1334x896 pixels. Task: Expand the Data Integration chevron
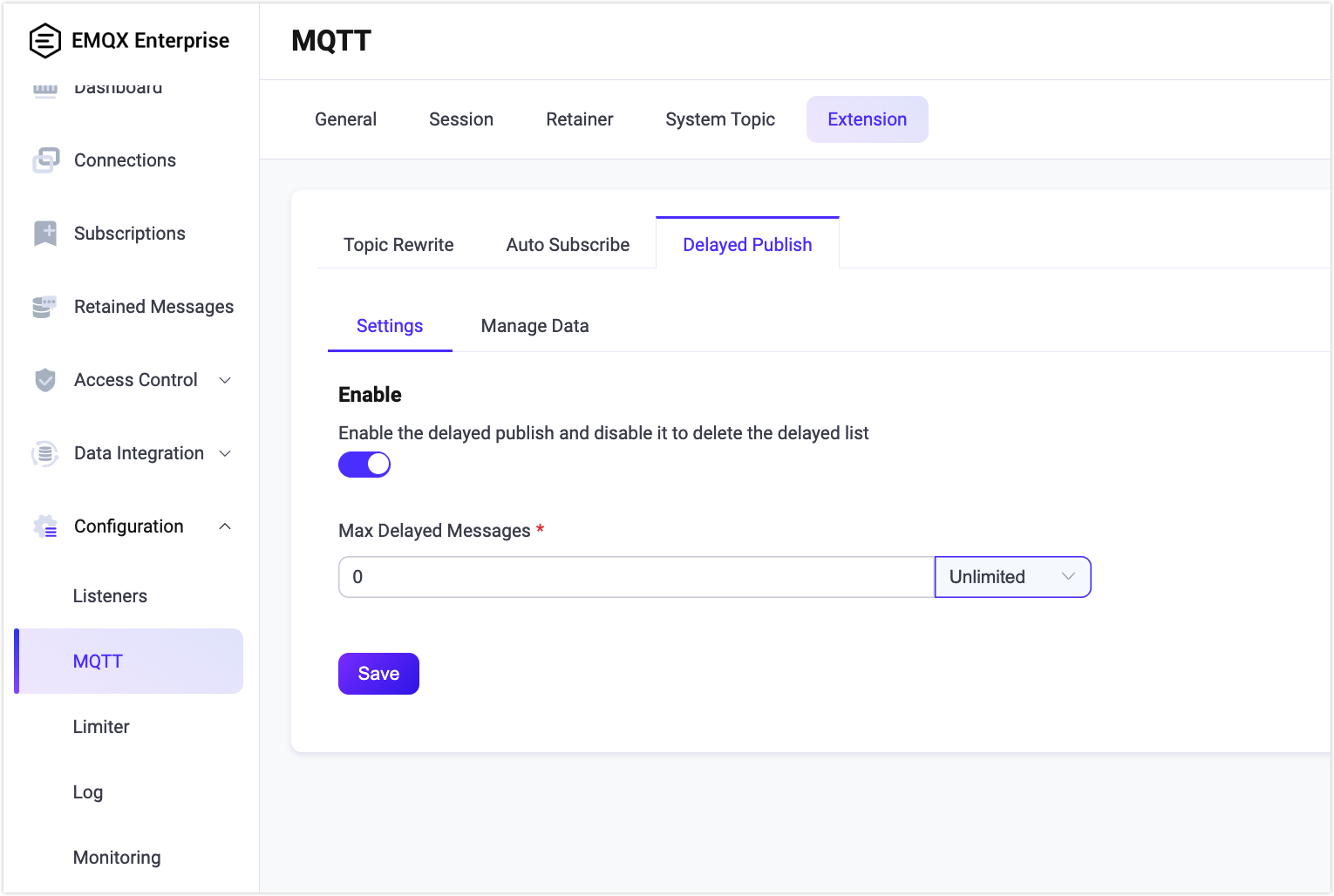click(x=225, y=453)
